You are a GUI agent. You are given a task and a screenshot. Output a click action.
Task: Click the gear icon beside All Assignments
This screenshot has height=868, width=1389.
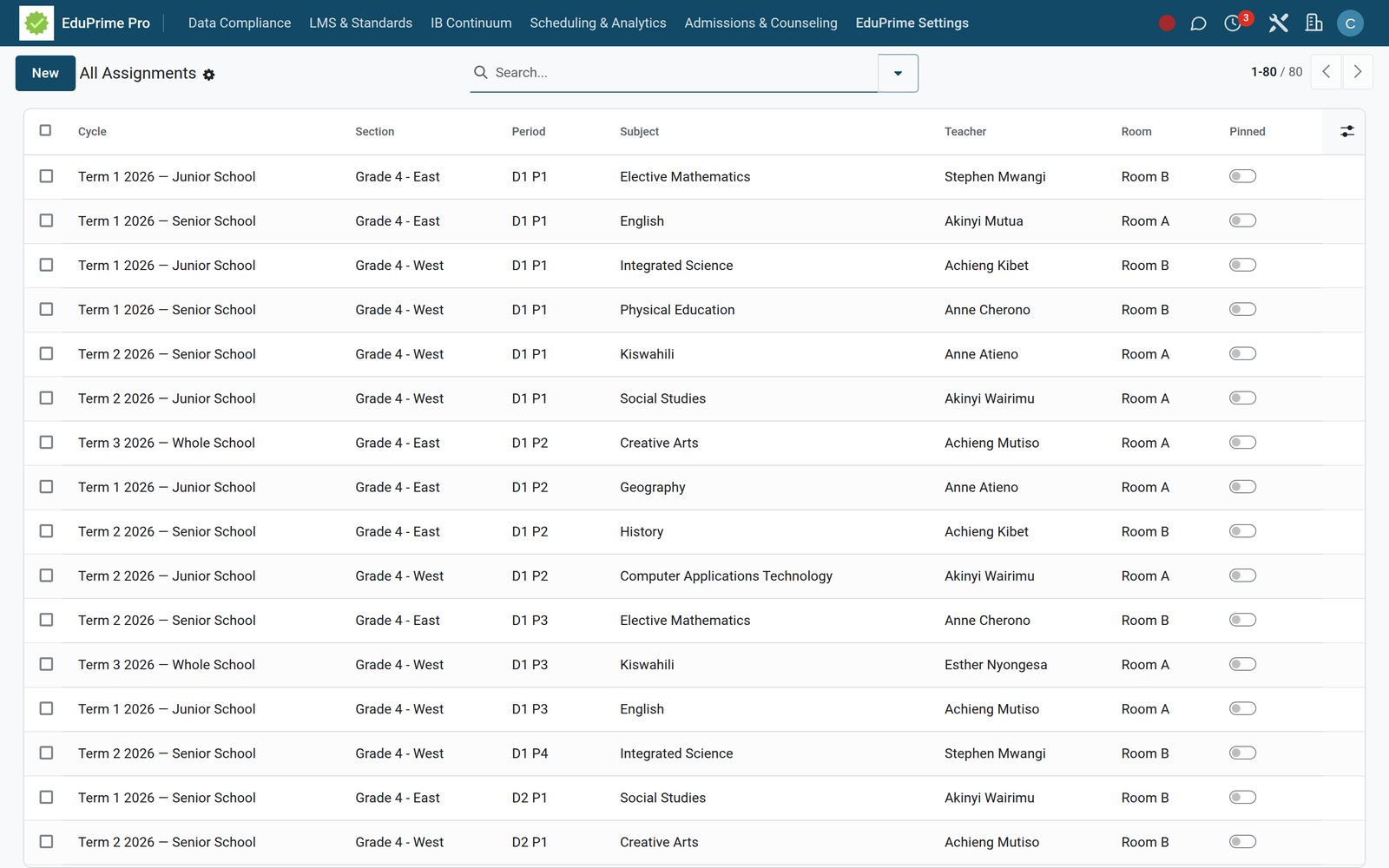(x=209, y=75)
